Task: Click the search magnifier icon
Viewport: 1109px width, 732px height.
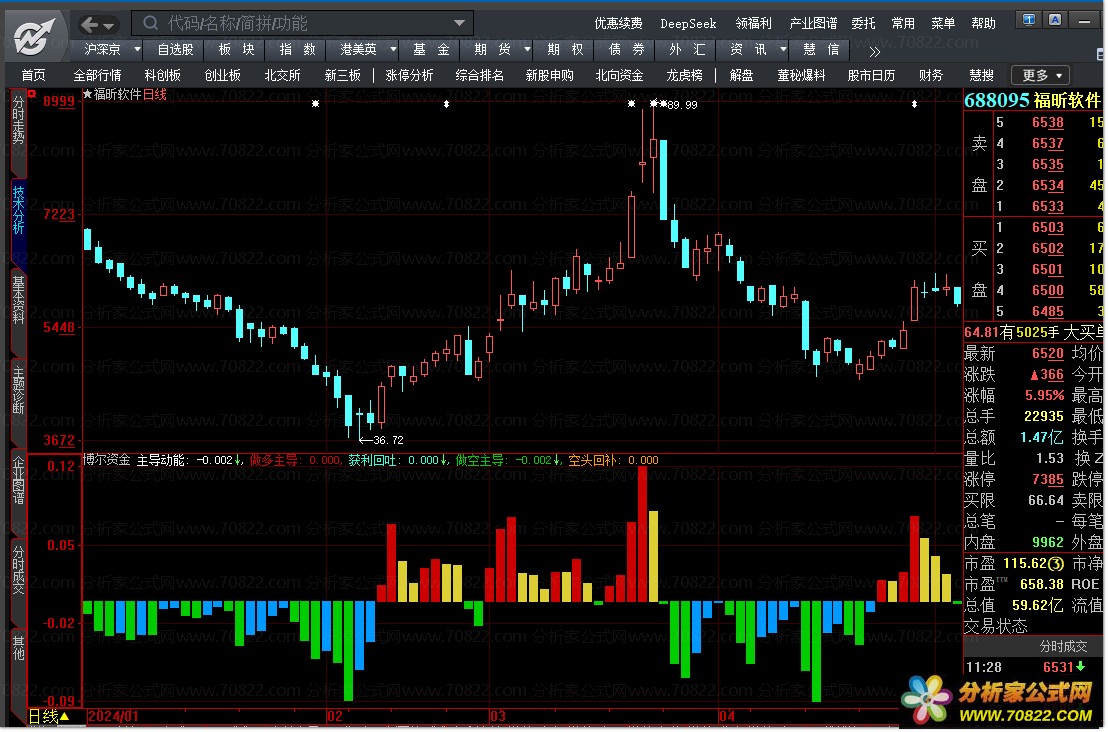Action: 151,23
